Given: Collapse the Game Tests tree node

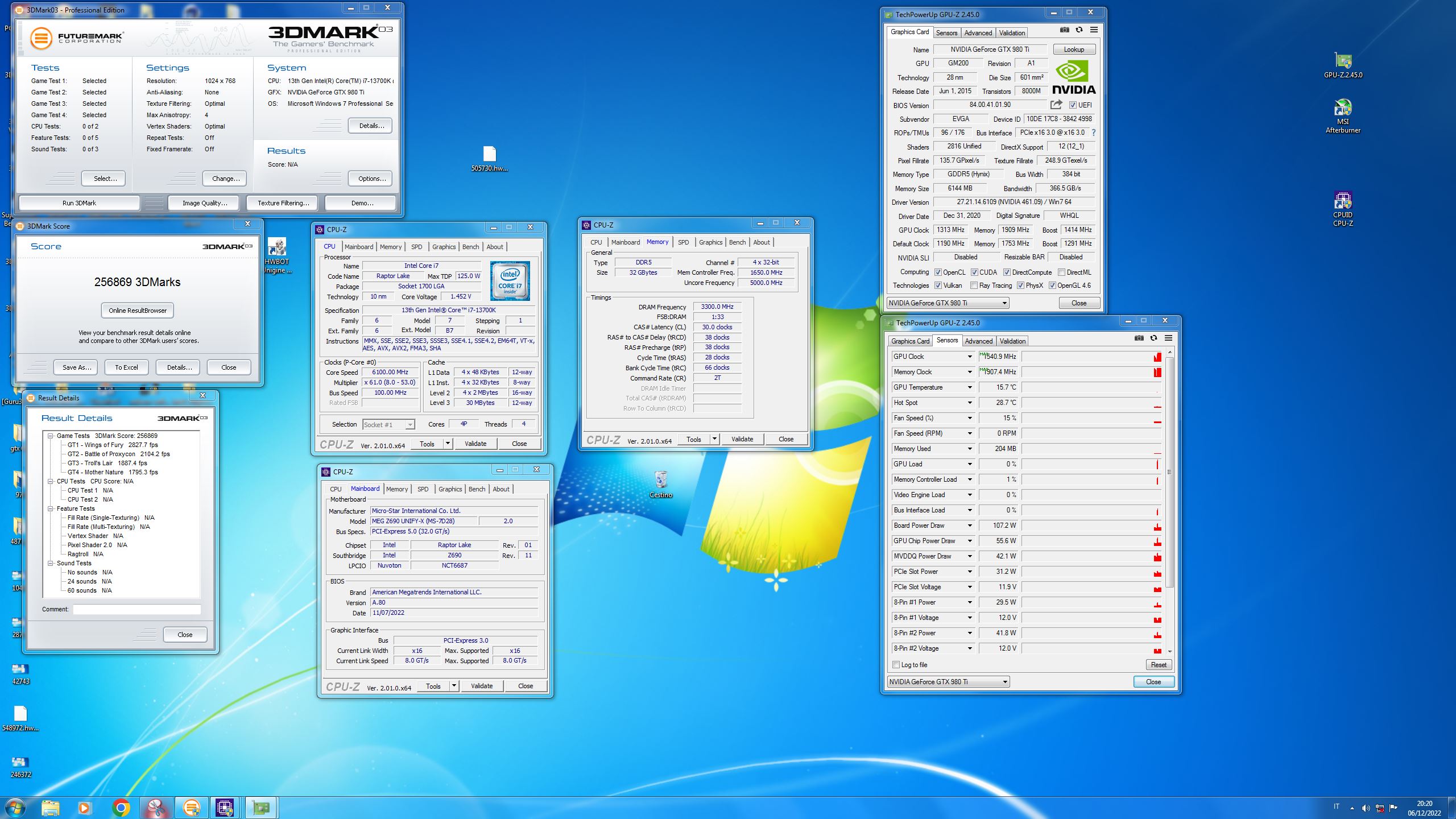Looking at the screenshot, I should pos(51,436).
